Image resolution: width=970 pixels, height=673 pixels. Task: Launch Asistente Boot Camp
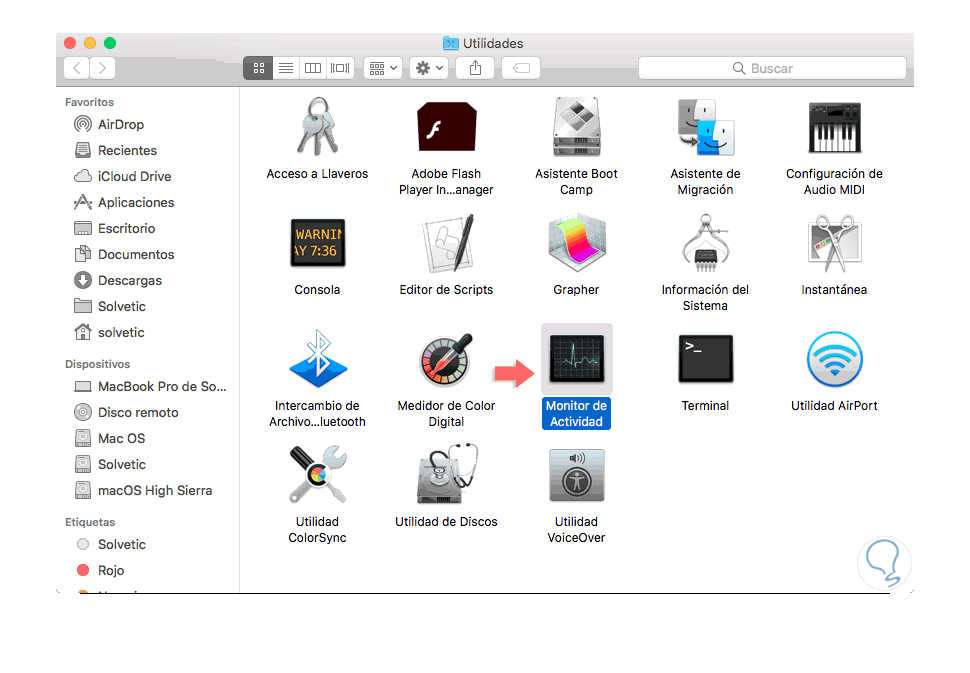[x=576, y=127]
